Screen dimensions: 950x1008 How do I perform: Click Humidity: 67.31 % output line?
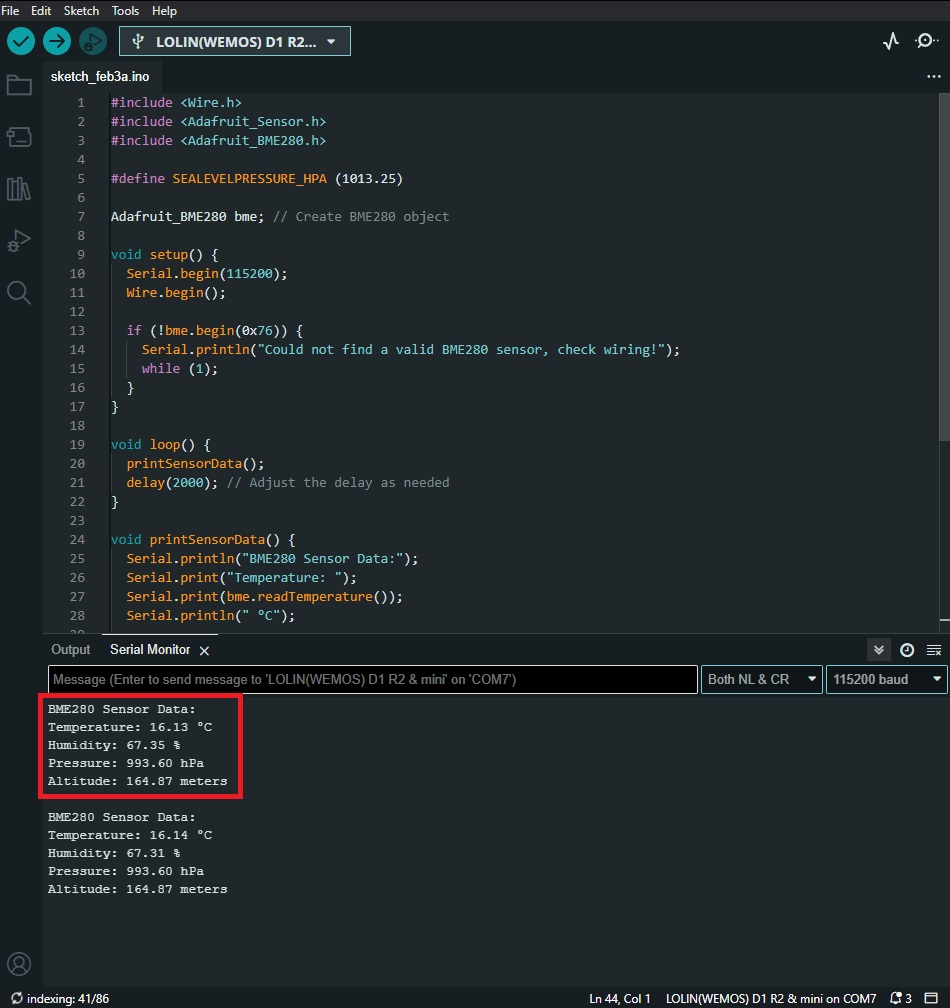pos(114,853)
